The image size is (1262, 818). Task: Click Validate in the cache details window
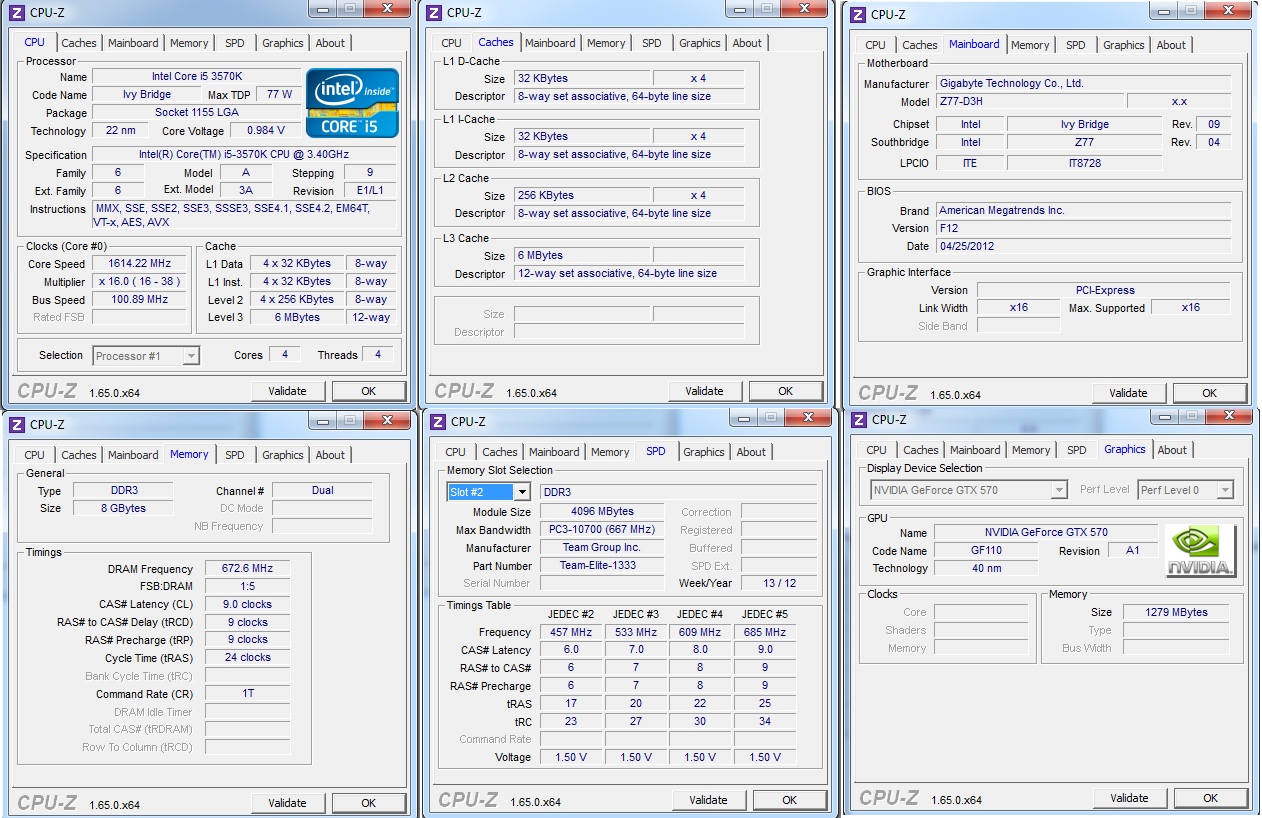point(705,391)
